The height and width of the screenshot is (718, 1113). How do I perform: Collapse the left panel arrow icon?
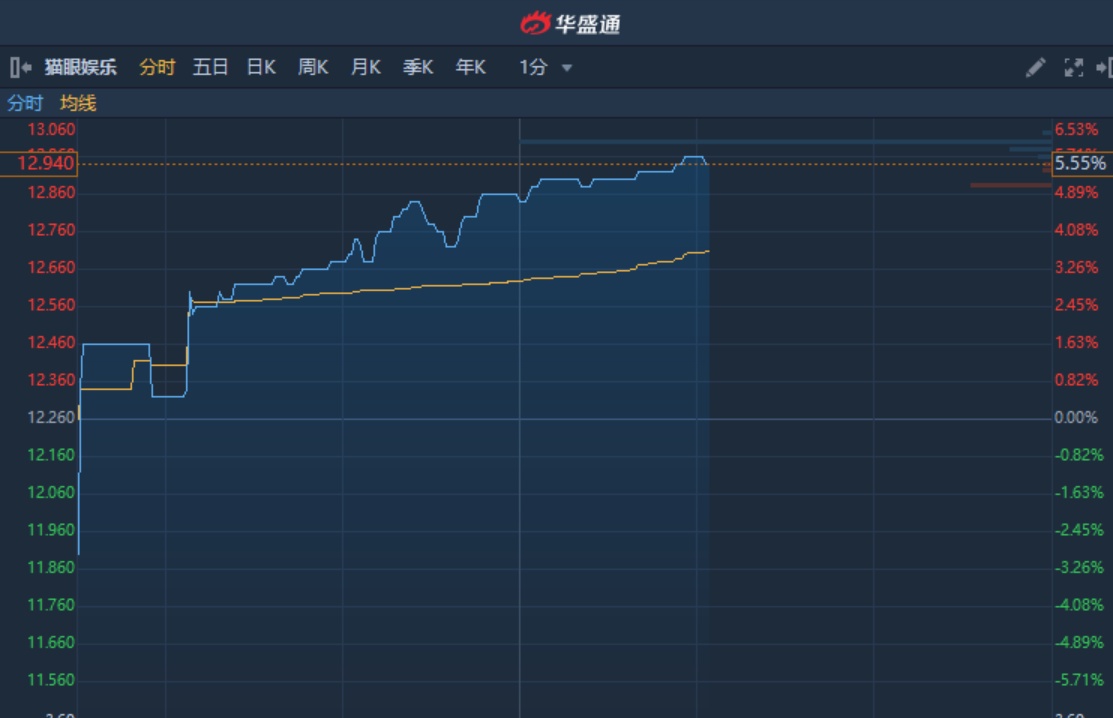point(20,68)
